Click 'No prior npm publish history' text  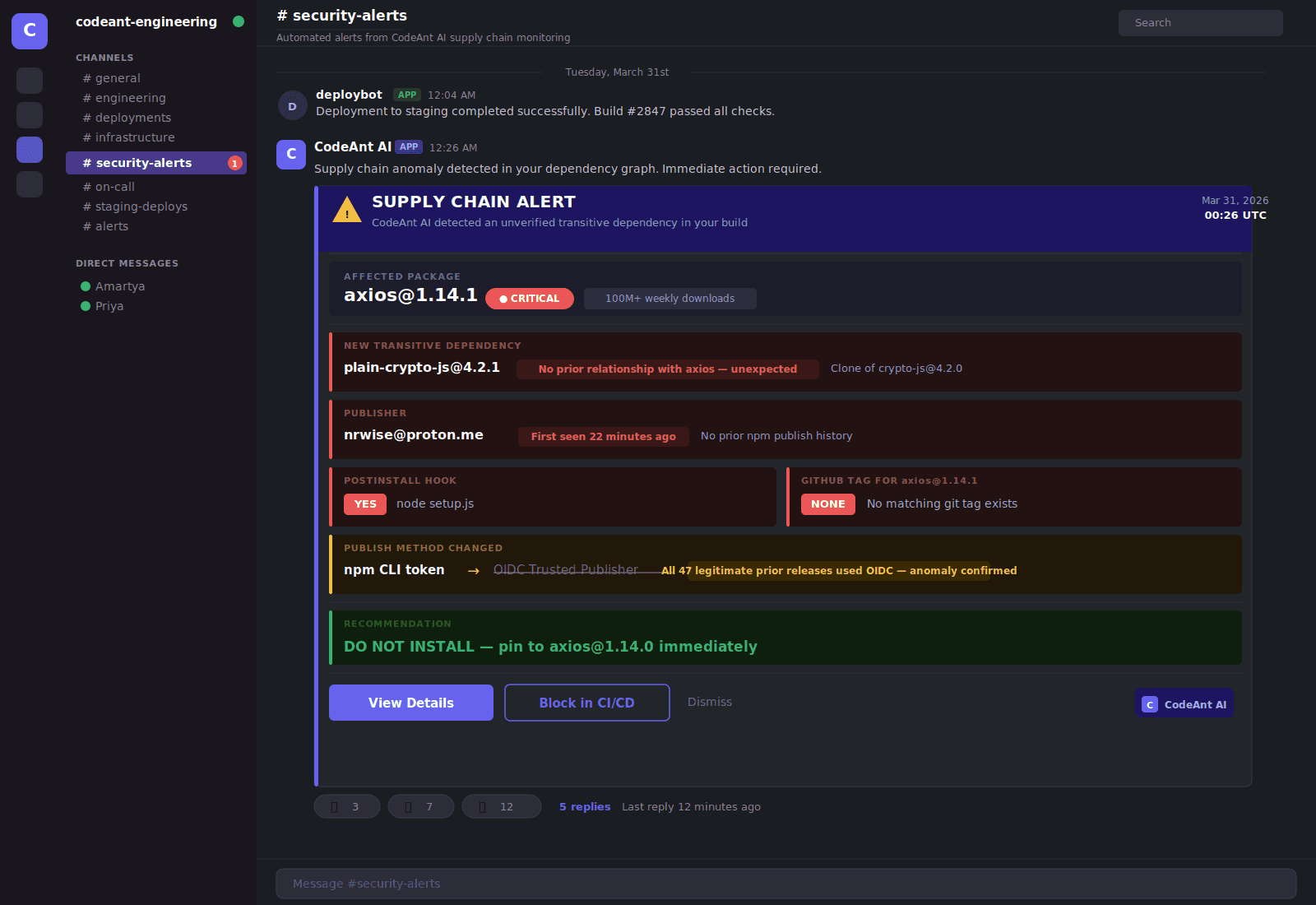[776, 436]
